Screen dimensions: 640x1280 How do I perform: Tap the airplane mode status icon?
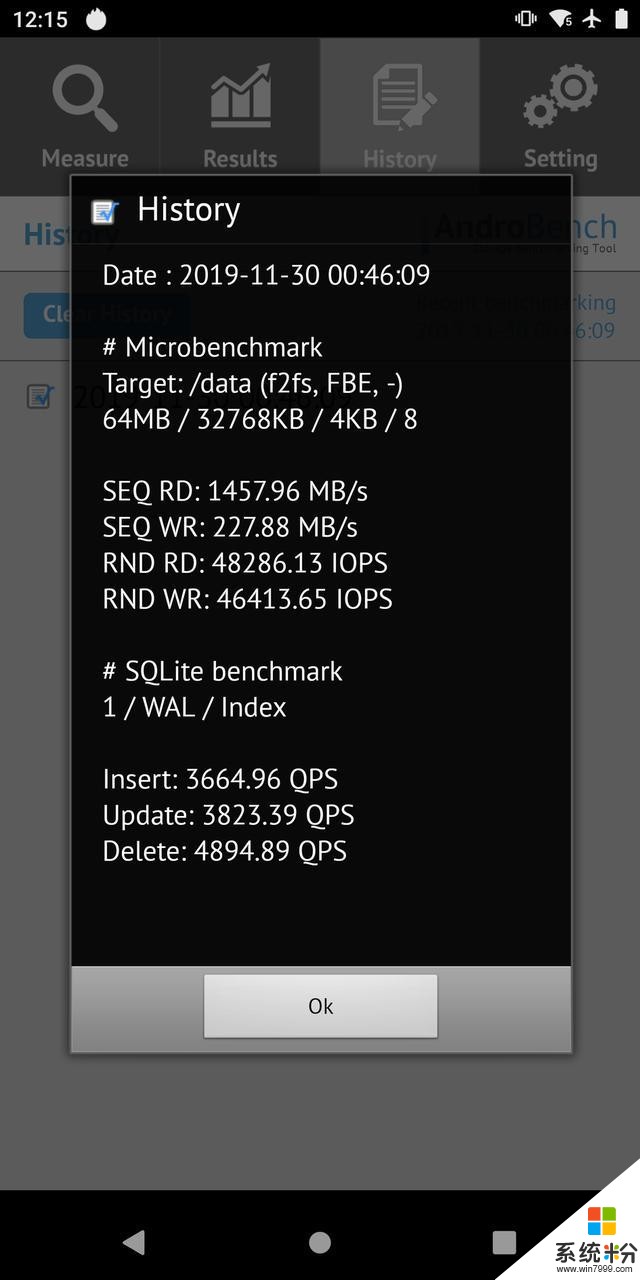click(x=594, y=19)
